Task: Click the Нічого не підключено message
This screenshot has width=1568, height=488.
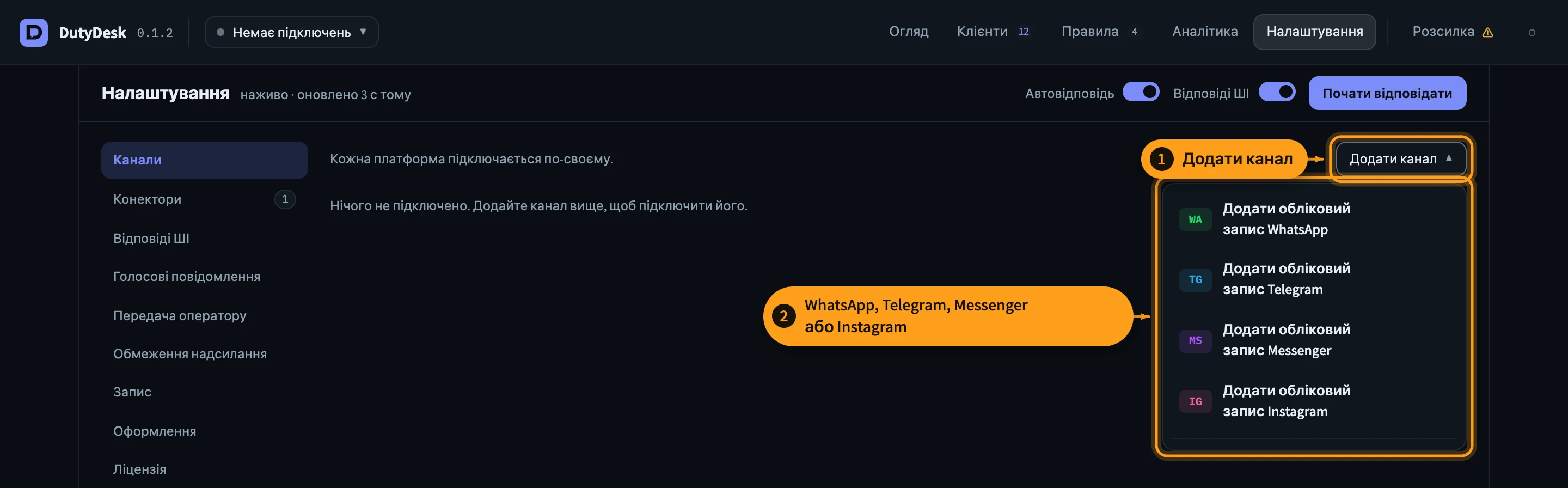Action: coord(538,206)
